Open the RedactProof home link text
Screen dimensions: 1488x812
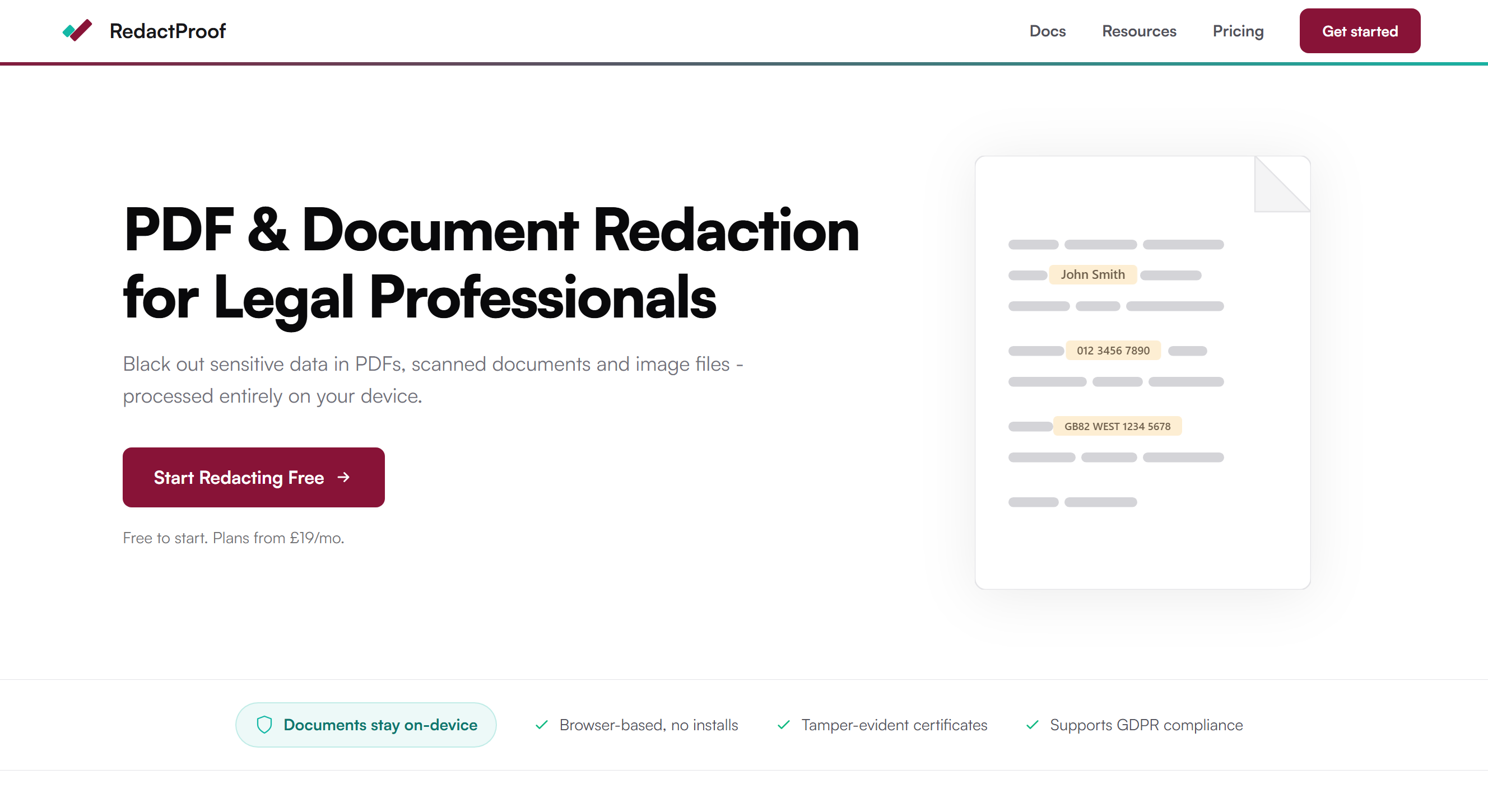click(x=168, y=31)
